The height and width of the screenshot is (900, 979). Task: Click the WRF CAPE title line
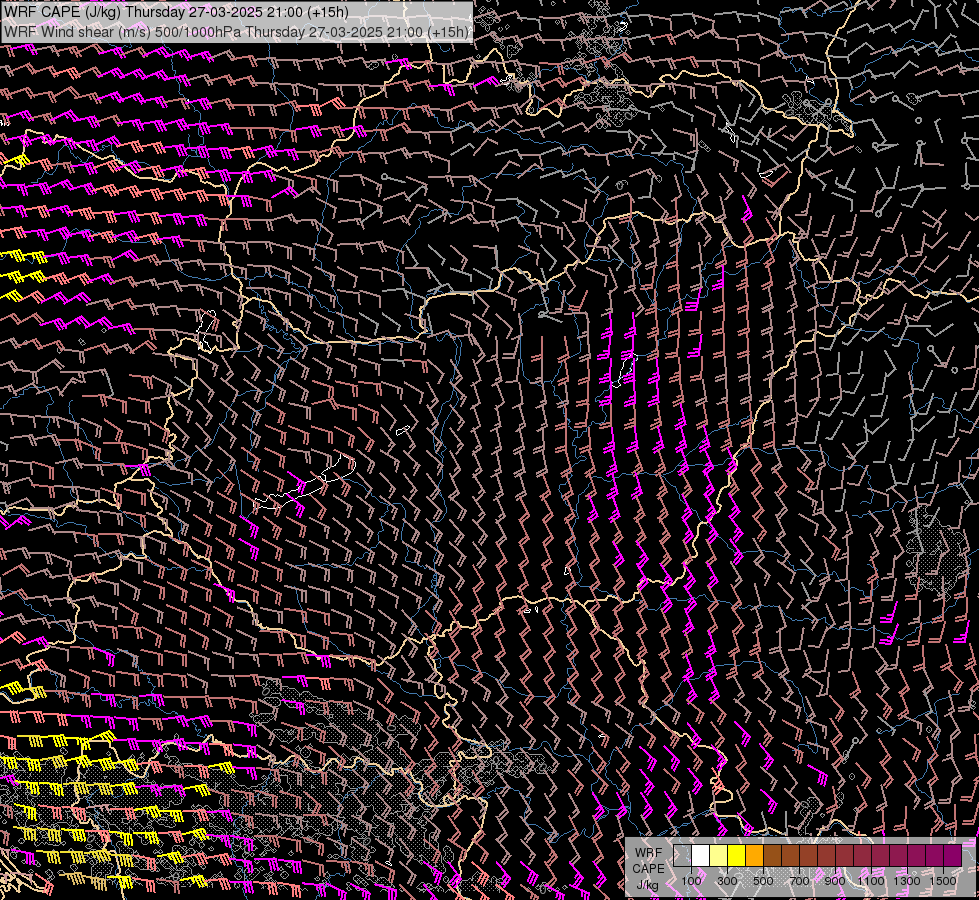point(176,12)
